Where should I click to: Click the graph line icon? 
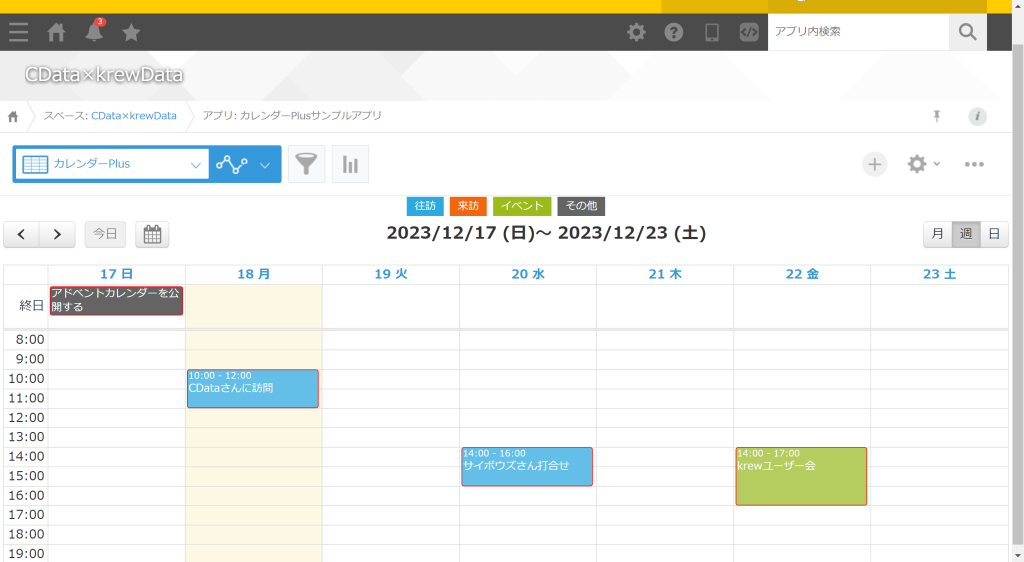(232, 164)
